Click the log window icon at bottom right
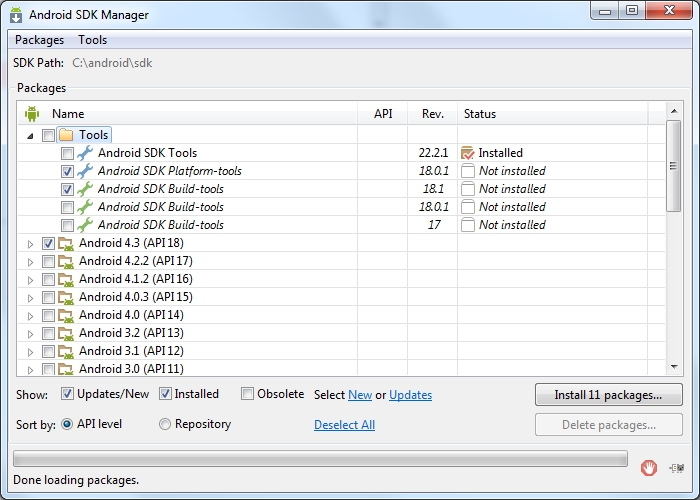Viewport: 700px width, 500px height. tap(679, 467)
